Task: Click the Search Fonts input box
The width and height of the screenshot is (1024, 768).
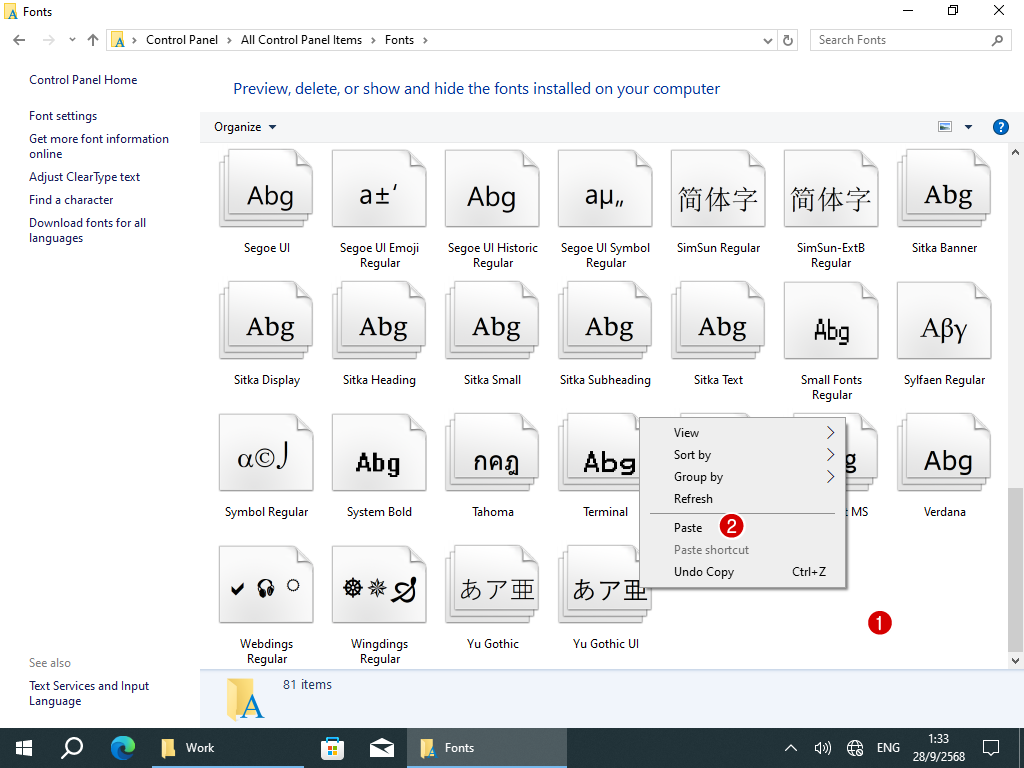Action: pos(900,40)
